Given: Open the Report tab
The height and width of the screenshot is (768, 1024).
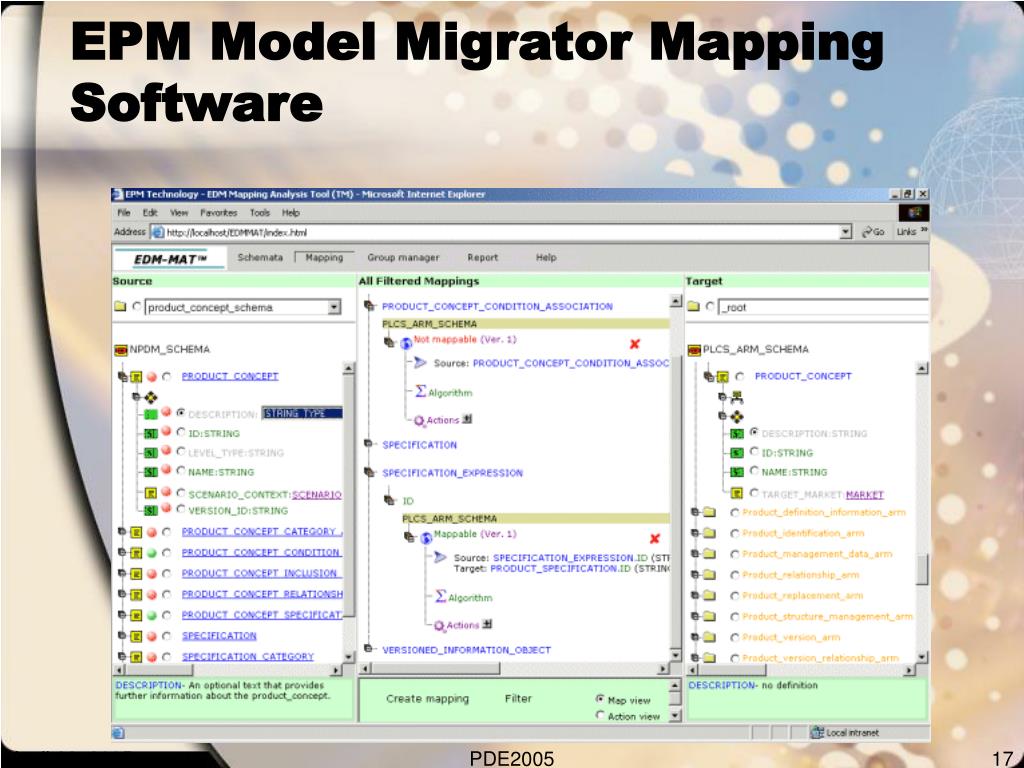Looking at the screenshot, I should tap(483, 257).
